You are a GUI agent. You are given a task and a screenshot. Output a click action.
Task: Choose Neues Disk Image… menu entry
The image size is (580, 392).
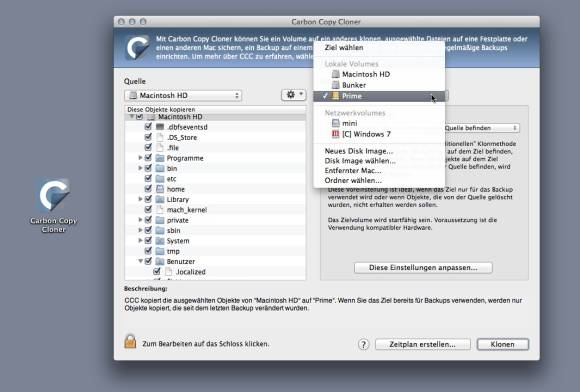pos(379,151)
